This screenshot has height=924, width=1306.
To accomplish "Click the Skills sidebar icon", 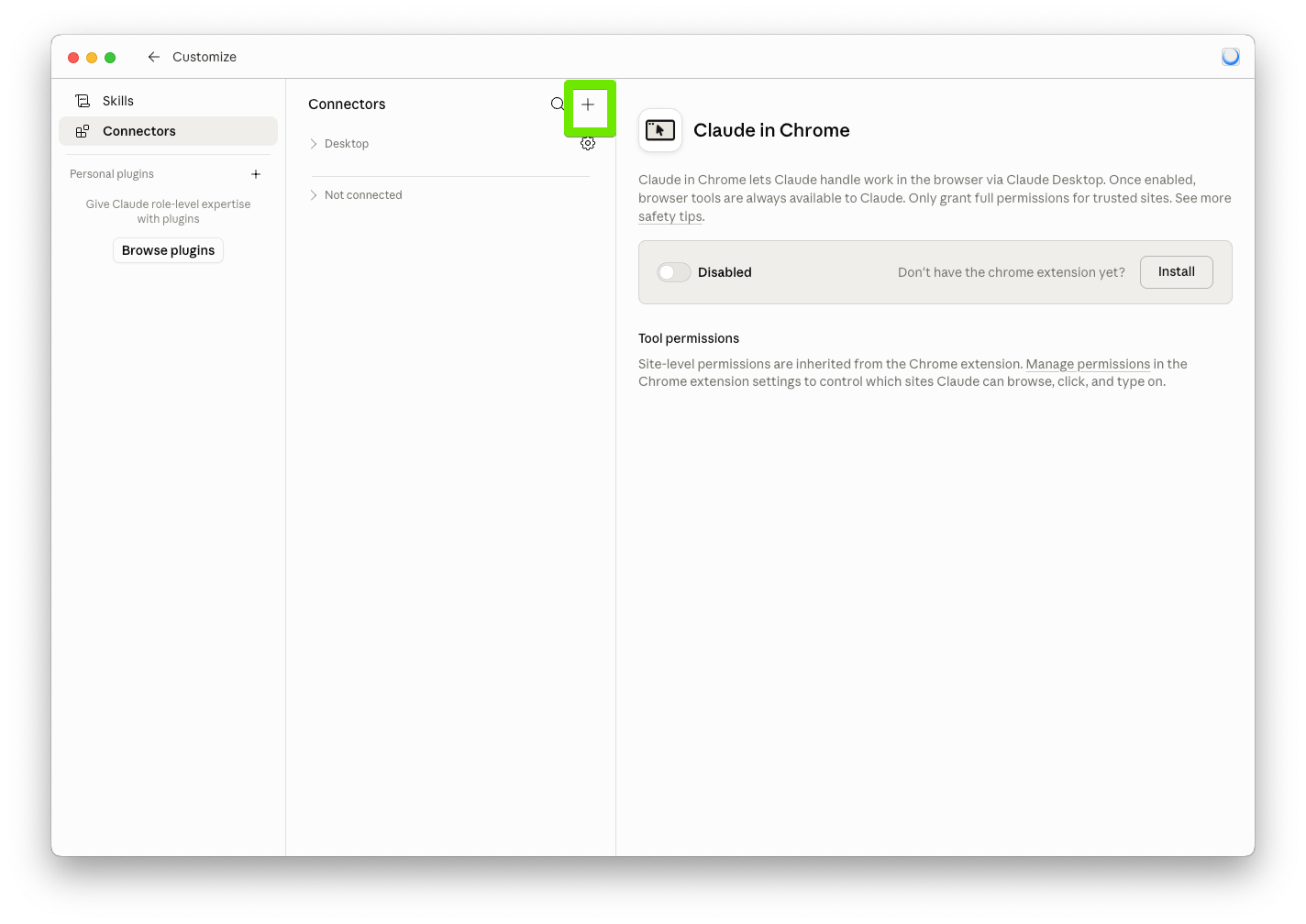I will tap(83, 101).
